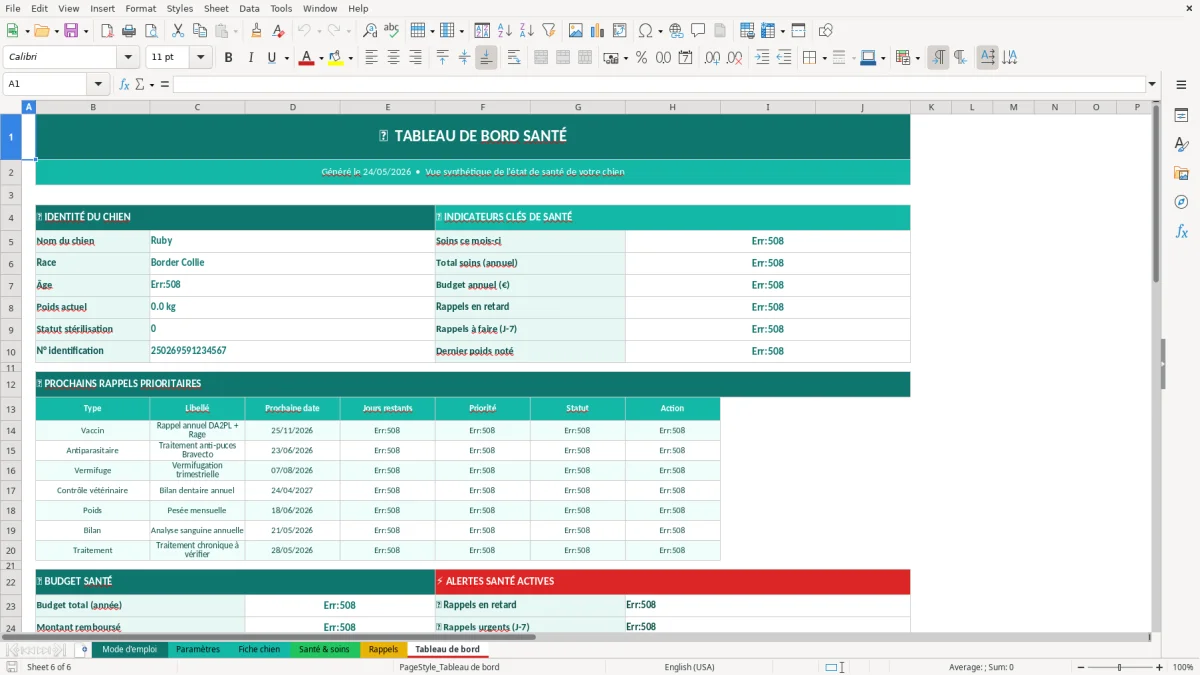Click into the formula input line
Viewport: 1200px width, 675px height.
658,84
